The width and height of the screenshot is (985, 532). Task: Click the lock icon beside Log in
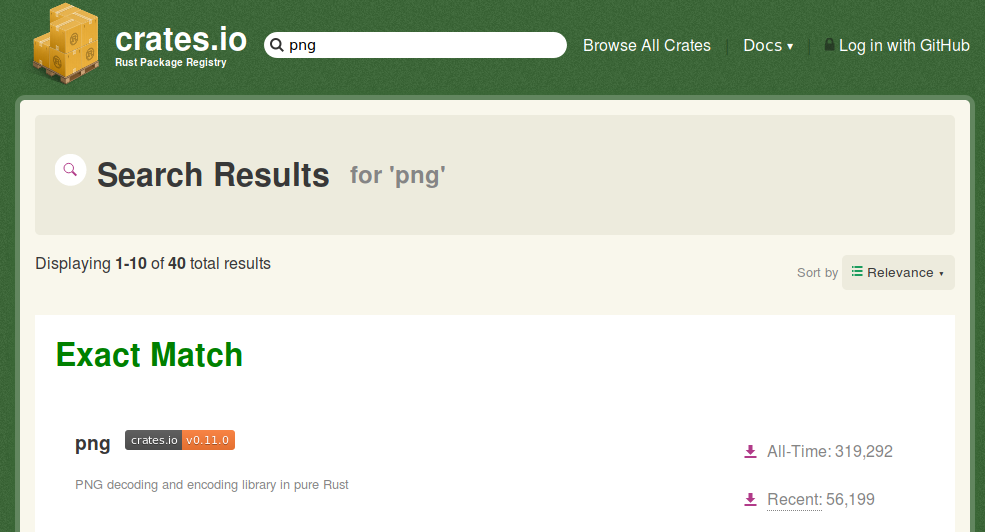click(829, 45)
